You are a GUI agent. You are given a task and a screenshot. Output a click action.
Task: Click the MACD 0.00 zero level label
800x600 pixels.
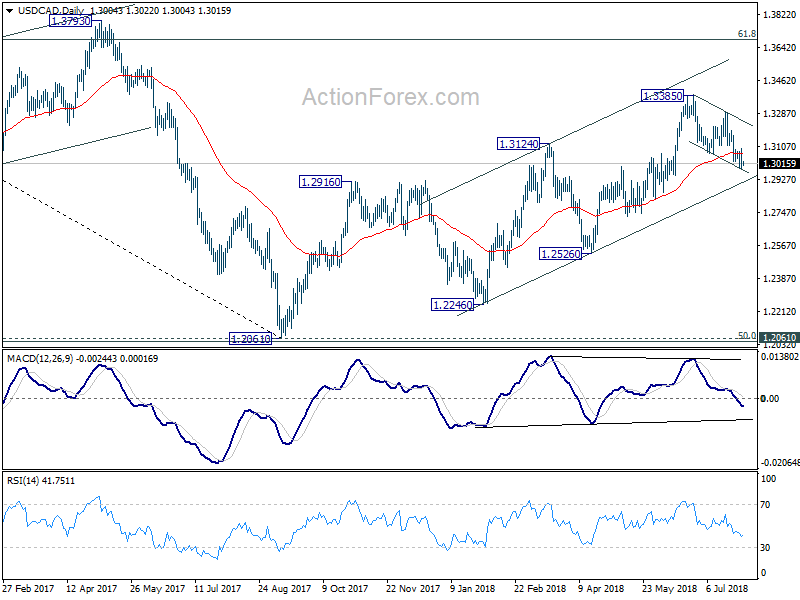pyautogui.click(x=769, y=398)
